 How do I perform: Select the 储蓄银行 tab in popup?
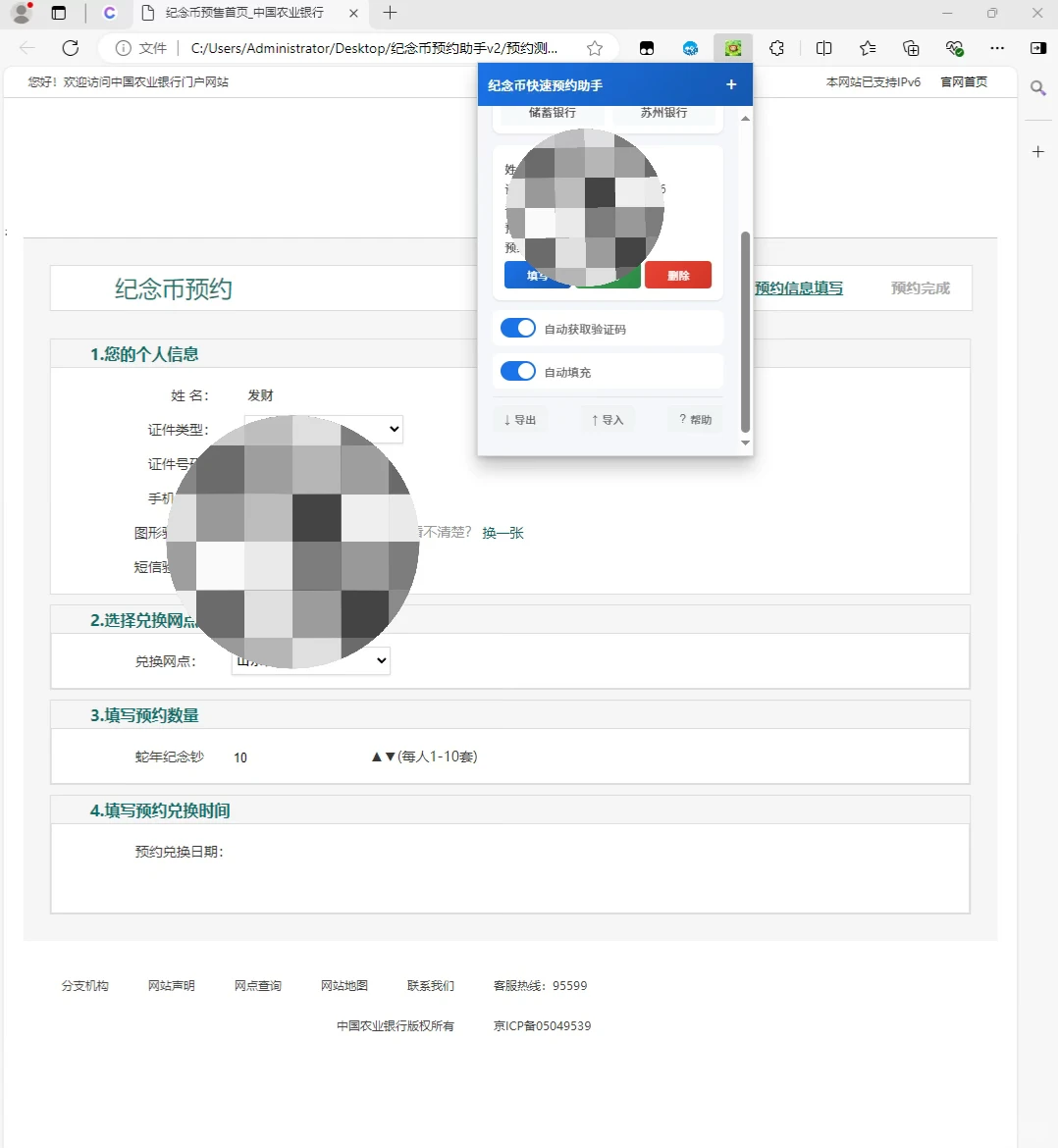(552, 113)
